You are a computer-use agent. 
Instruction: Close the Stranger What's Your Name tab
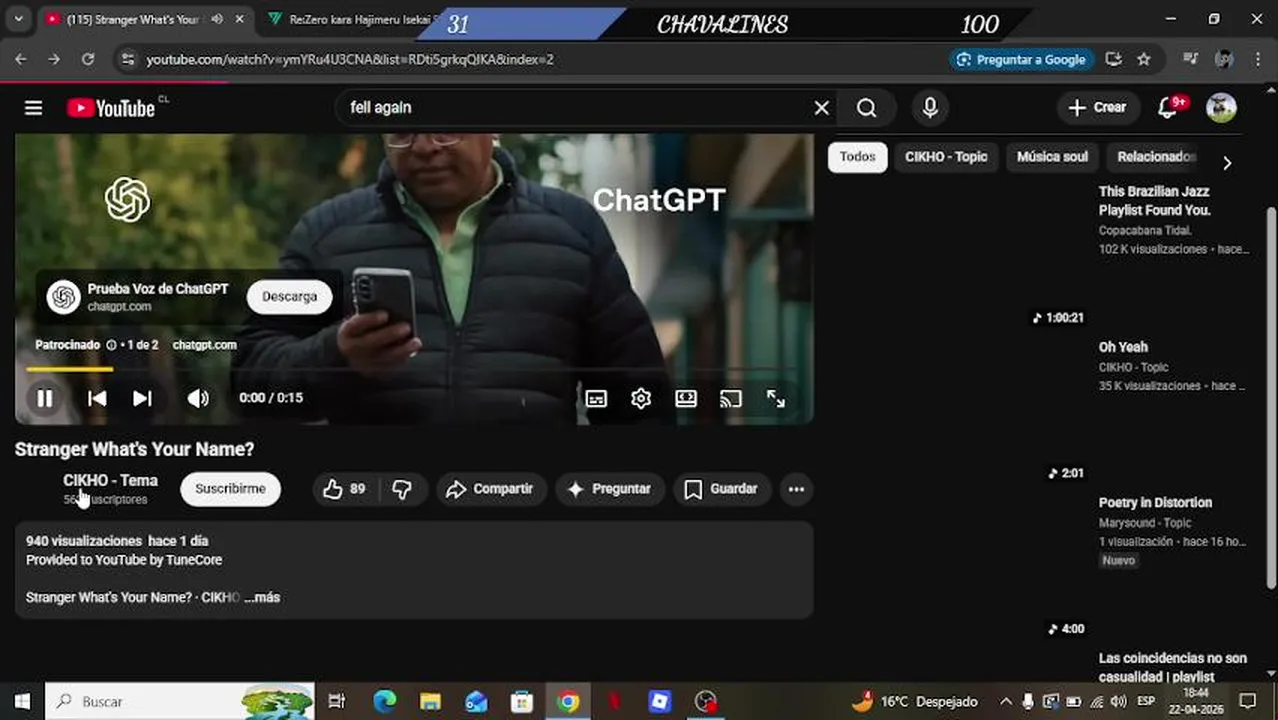(x=240, y=20)
